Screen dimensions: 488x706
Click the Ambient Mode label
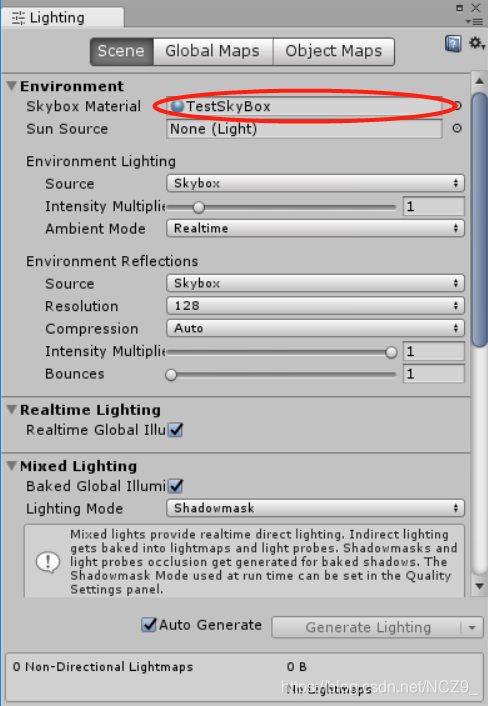[95, 229]
